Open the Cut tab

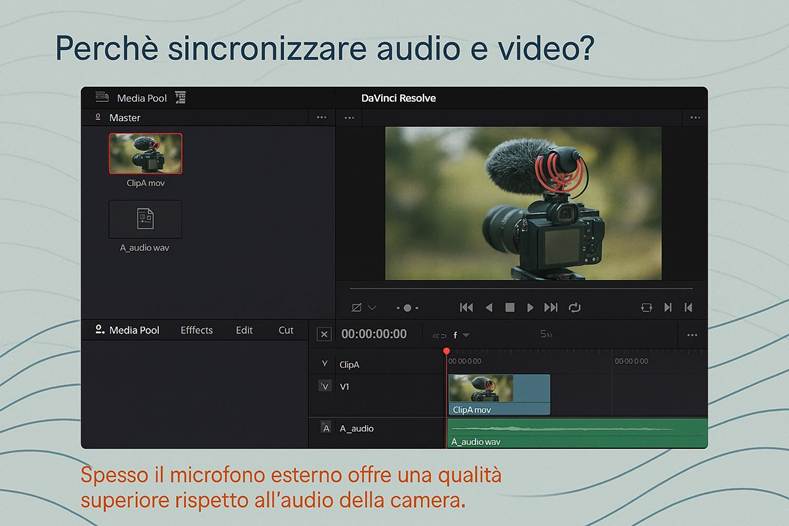[x=286, y=330]
